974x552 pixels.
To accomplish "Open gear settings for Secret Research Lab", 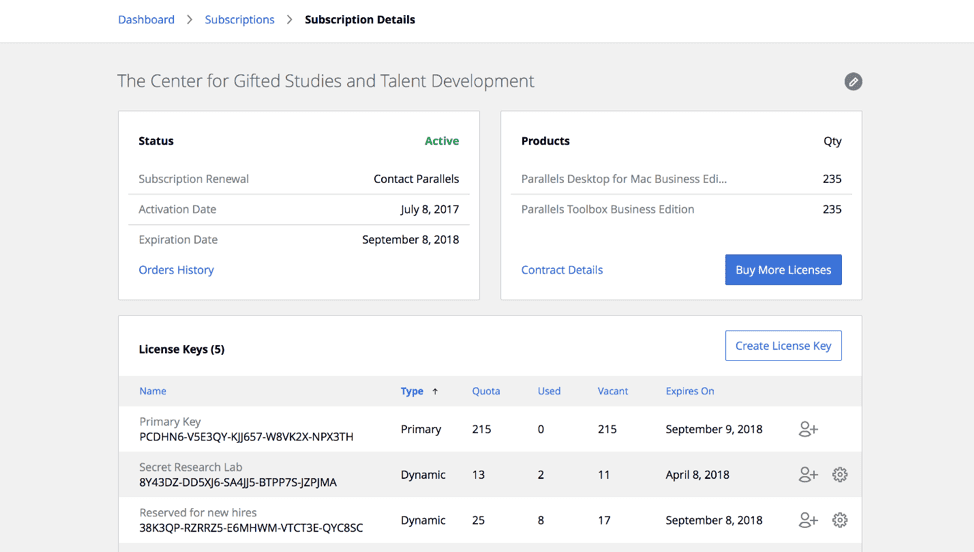I will [x=840, y=474].
